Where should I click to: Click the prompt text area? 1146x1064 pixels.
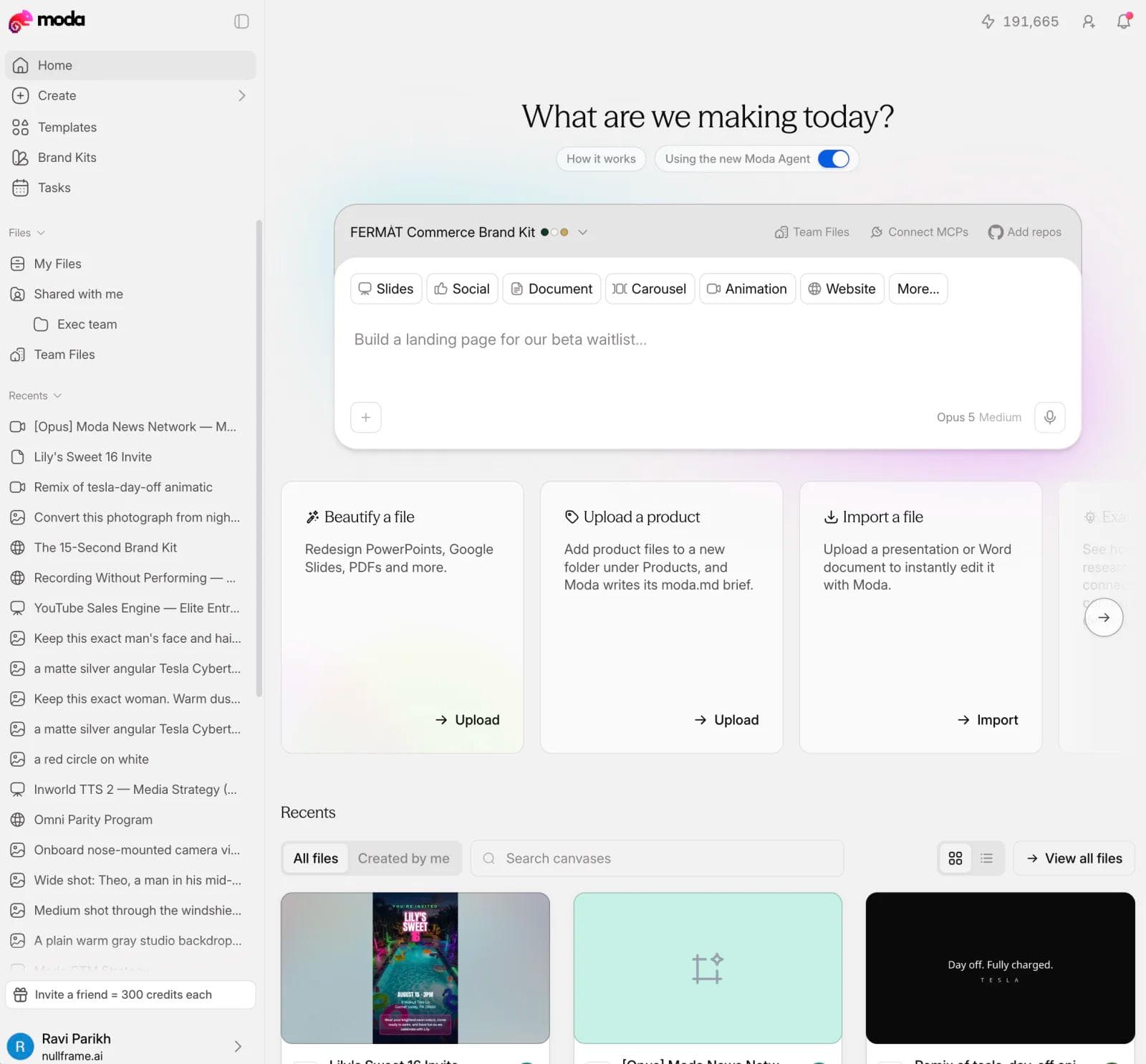tap(708, 351)
